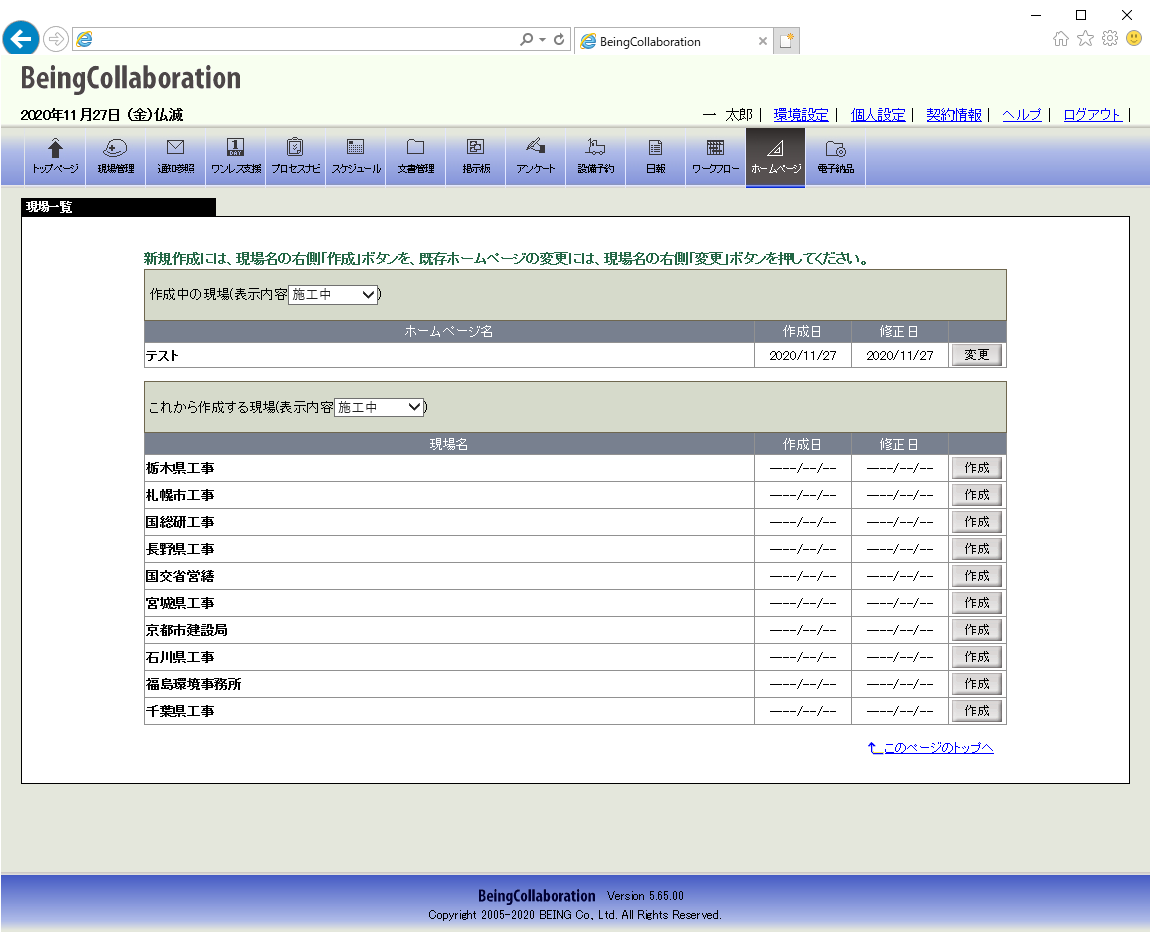Open the ヘルプ link
Screen dimensions: 1151x933
(1022, 115)
